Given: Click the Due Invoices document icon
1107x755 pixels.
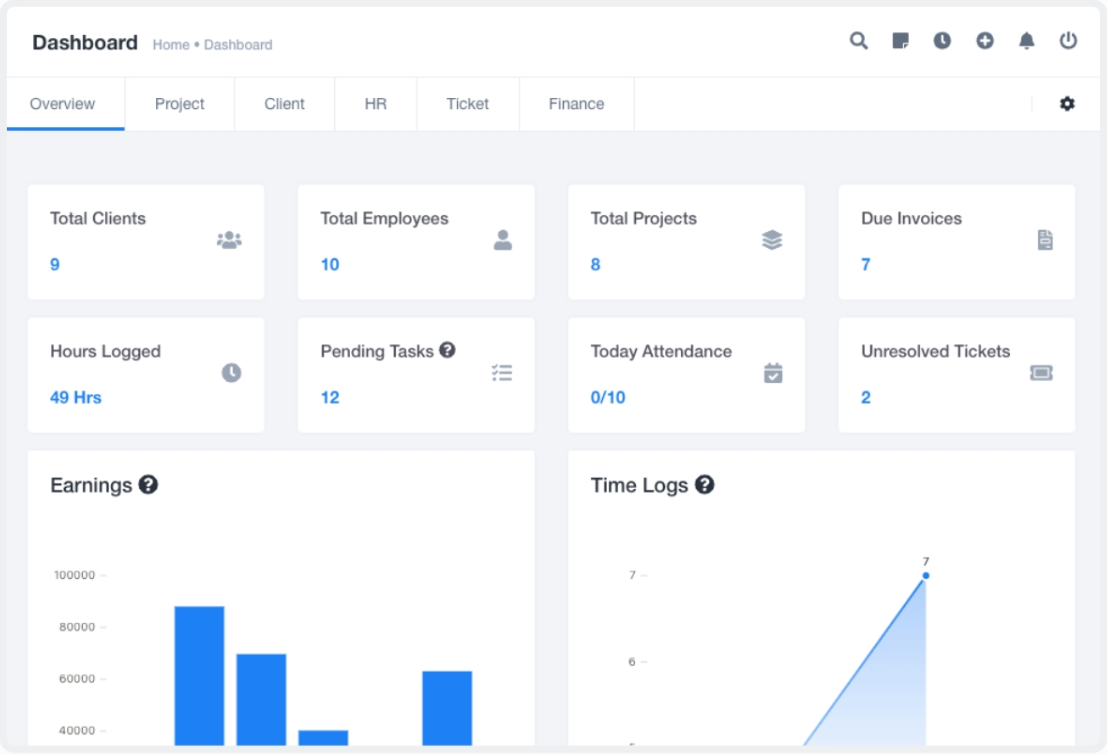Looking at the screenshot, I should (1045, 240).
